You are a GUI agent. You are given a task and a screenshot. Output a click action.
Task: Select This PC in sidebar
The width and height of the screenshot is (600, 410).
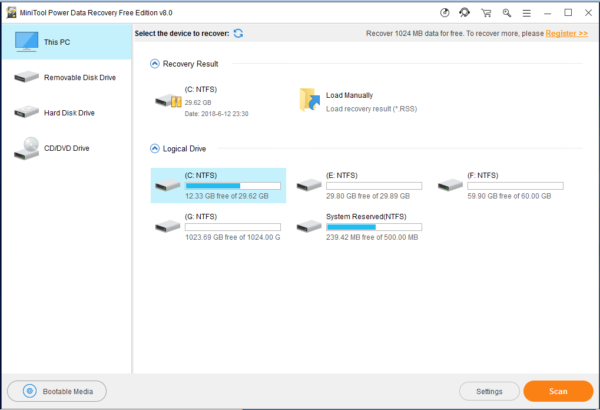[67, 42]
